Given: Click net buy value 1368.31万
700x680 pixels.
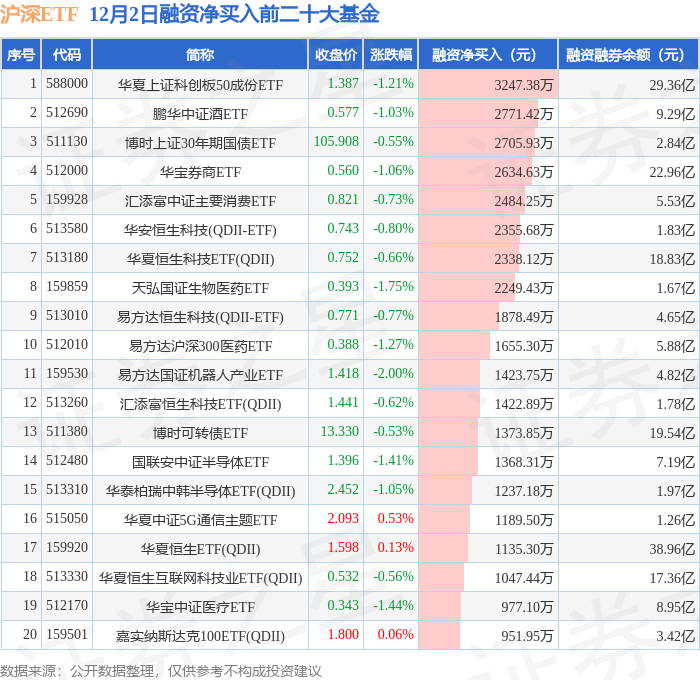Looking at the screenshot, I should [x=523, y=462].
